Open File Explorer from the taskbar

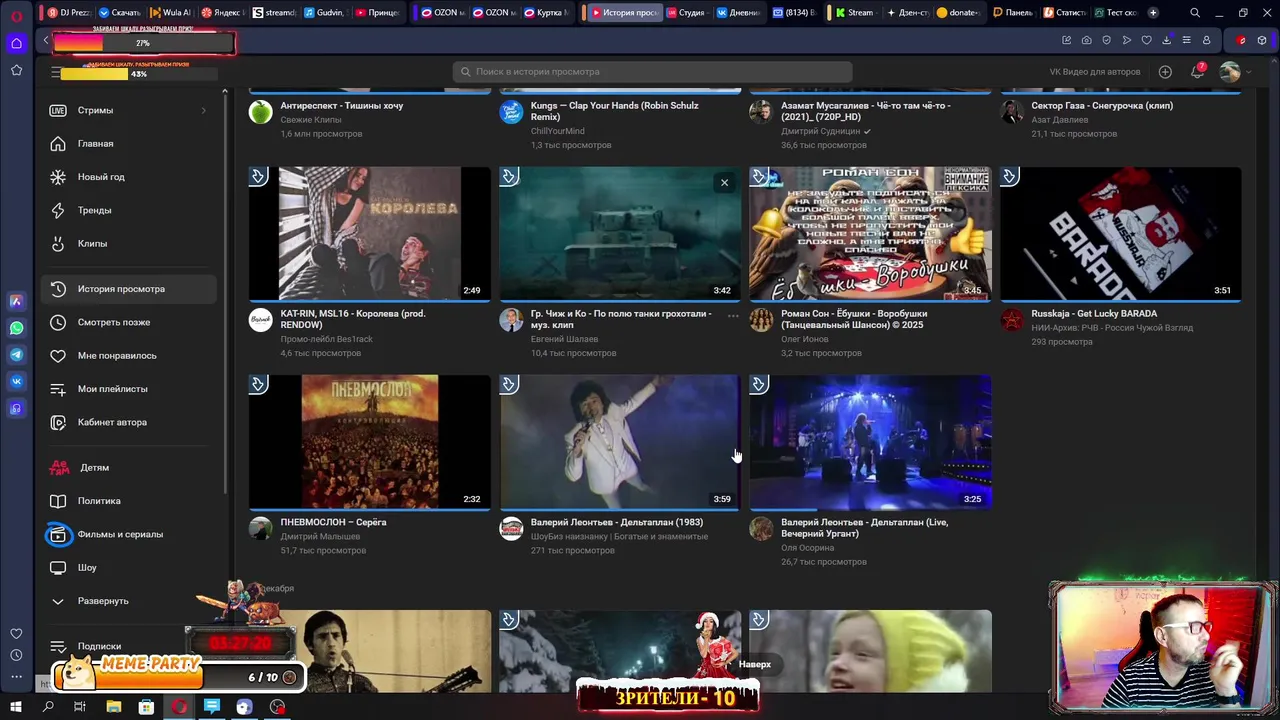[113, 707]
